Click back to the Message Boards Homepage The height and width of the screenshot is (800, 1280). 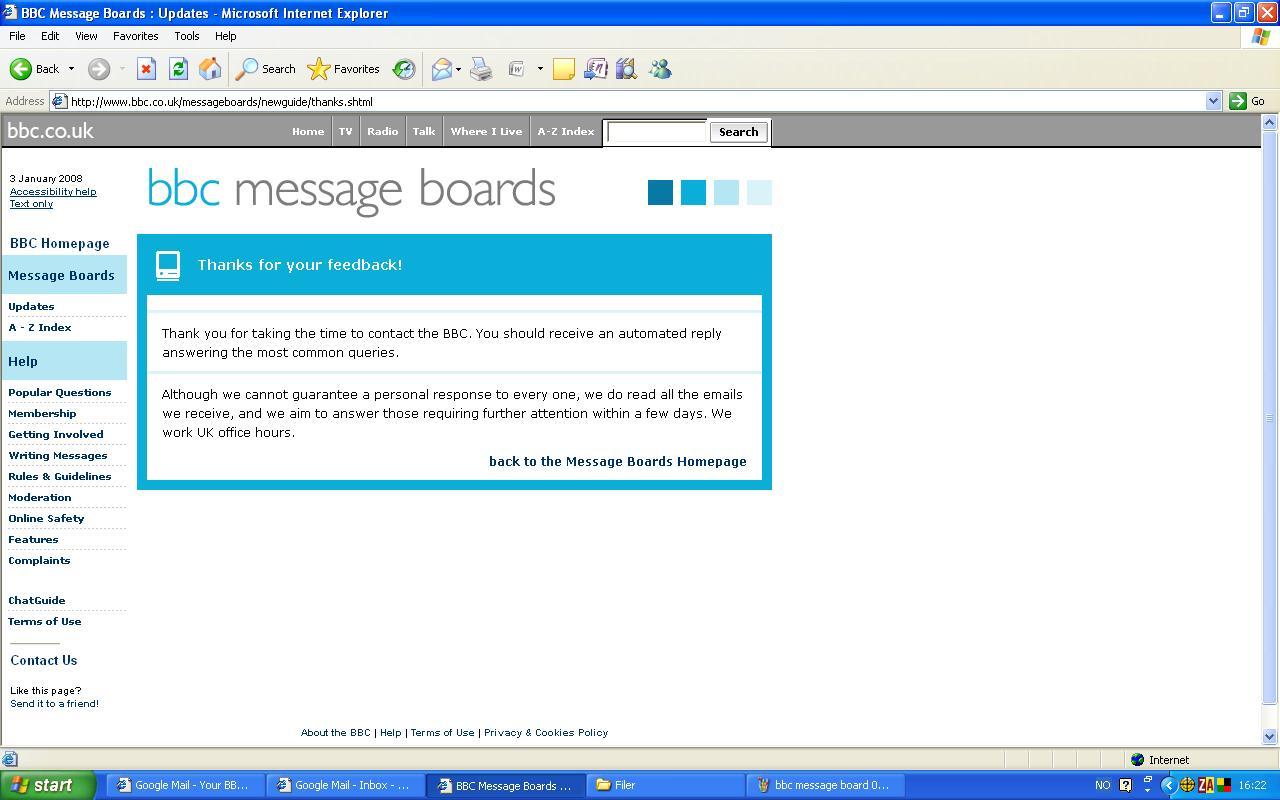[x=618, y=461]
